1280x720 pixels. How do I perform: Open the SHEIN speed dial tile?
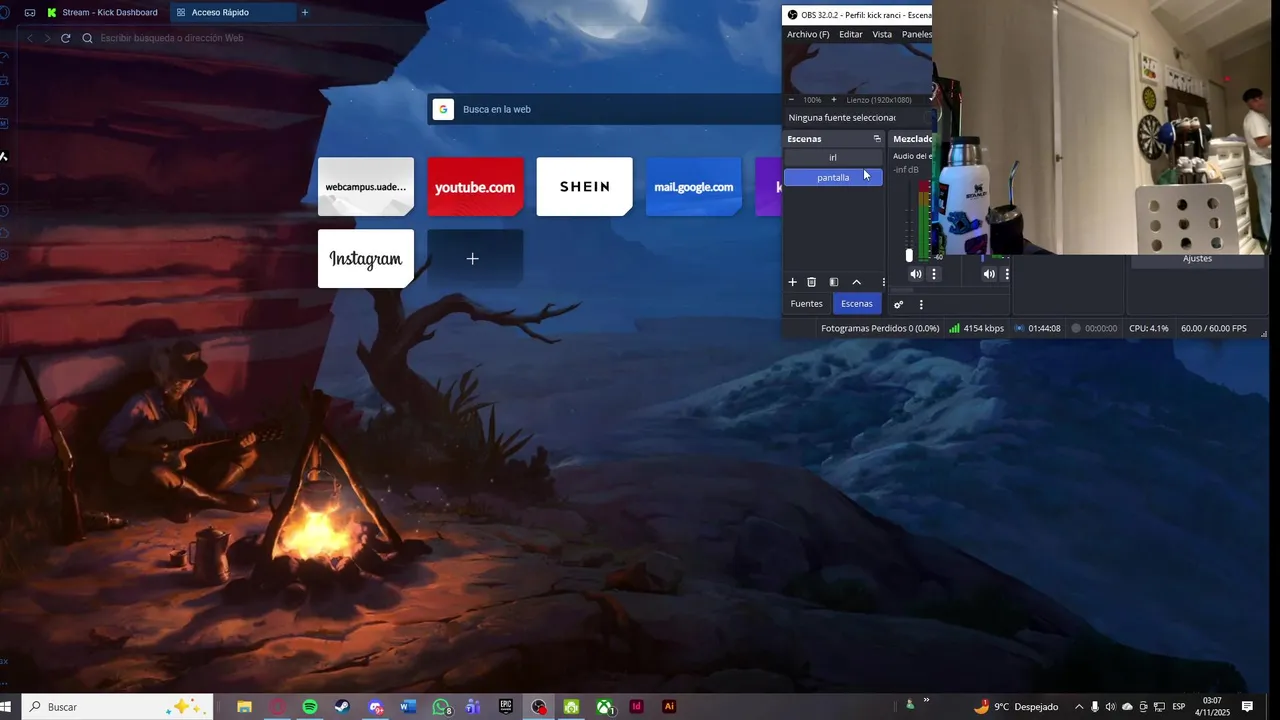pos(584,187)
